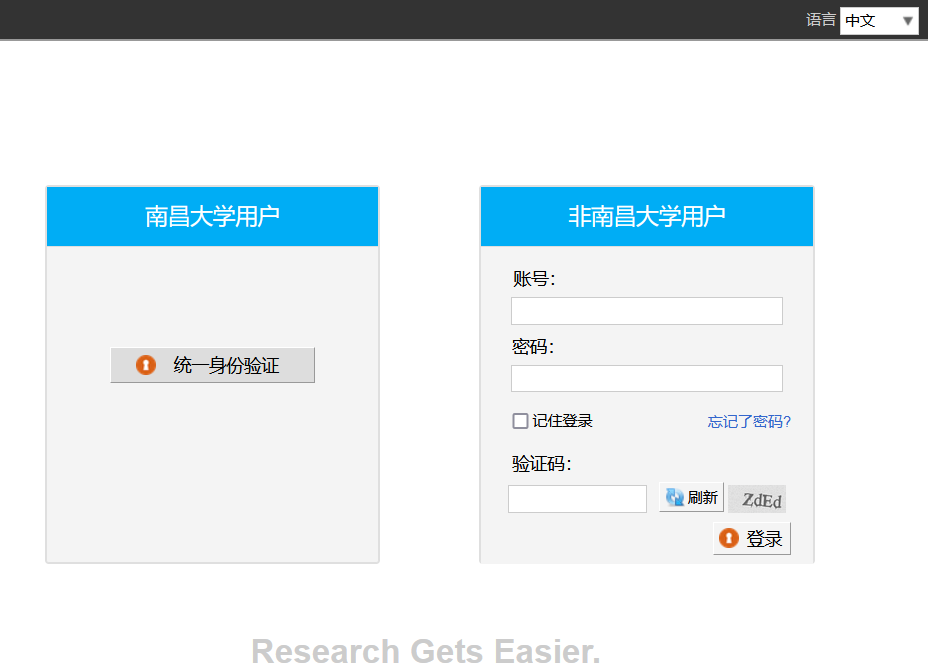The height and width of the screenshot is (670, 928).
Task: Click the 统一身份验证 button
Action: coord(212,365)
